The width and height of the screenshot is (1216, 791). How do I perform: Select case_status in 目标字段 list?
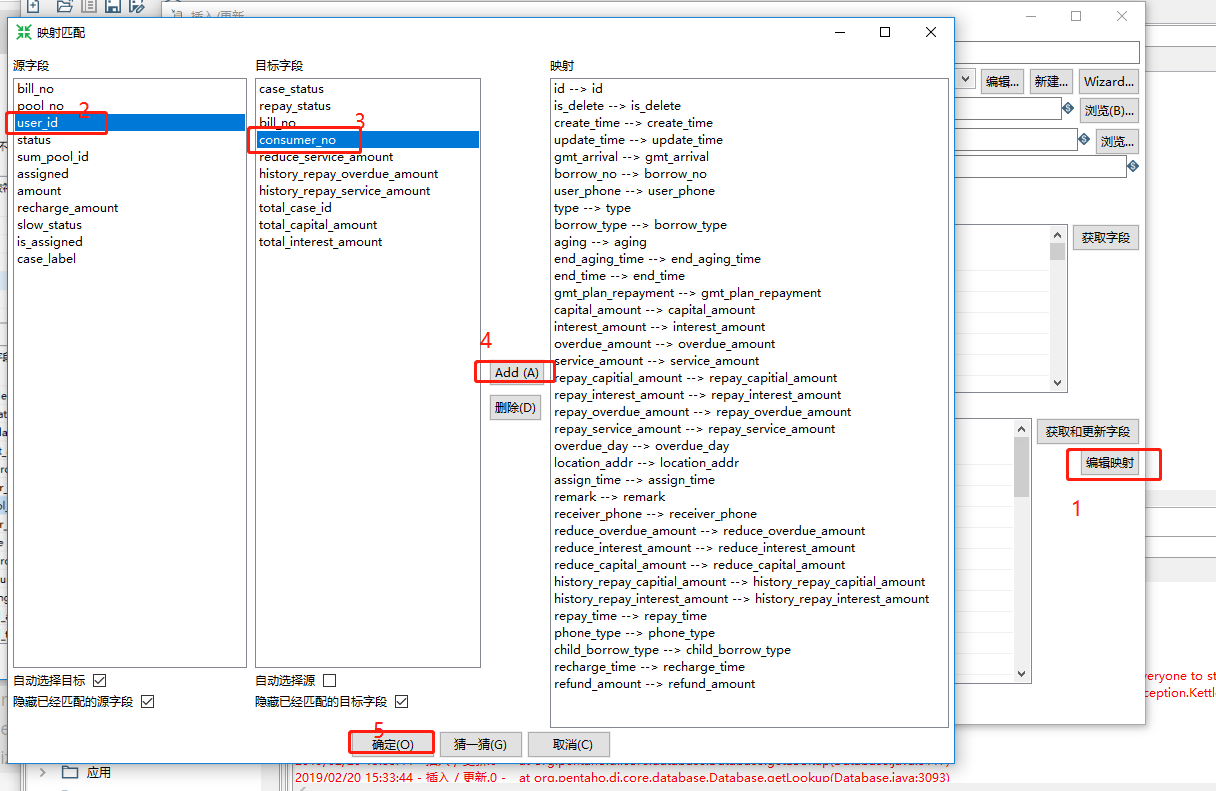(368, 89)
